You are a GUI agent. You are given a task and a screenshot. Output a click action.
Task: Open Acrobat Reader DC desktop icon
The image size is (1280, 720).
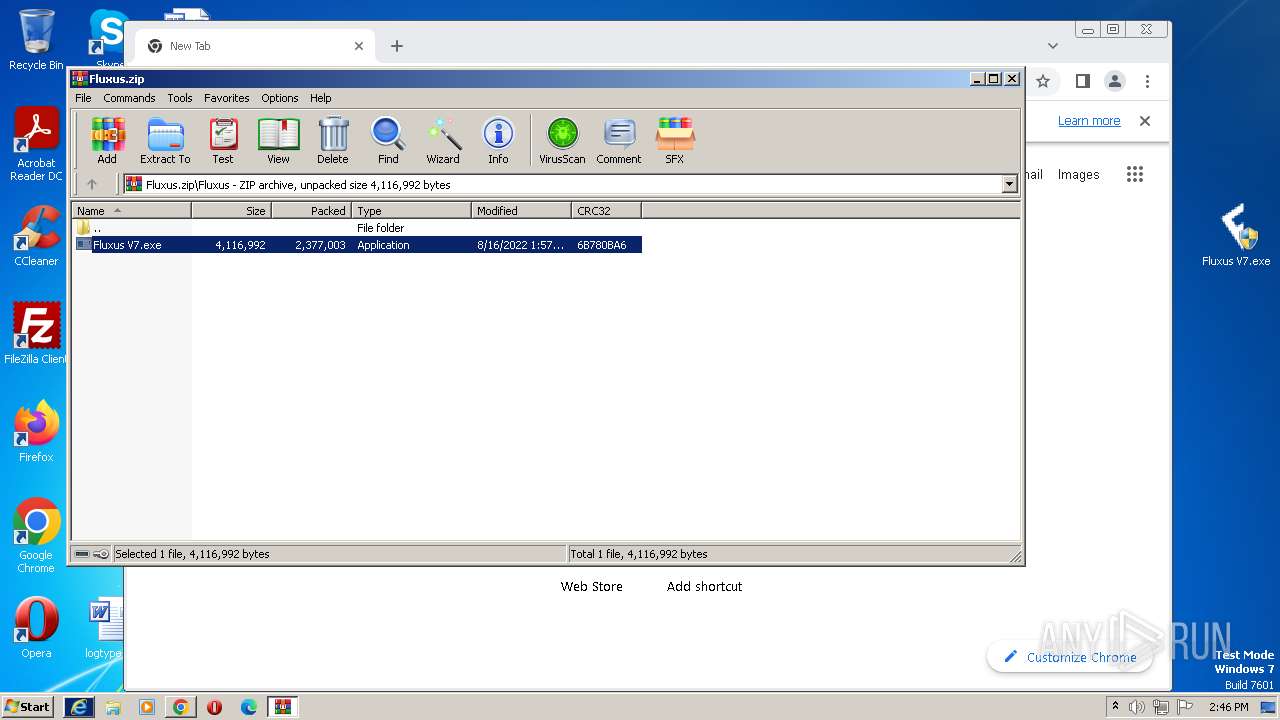(x=36, y=145)
